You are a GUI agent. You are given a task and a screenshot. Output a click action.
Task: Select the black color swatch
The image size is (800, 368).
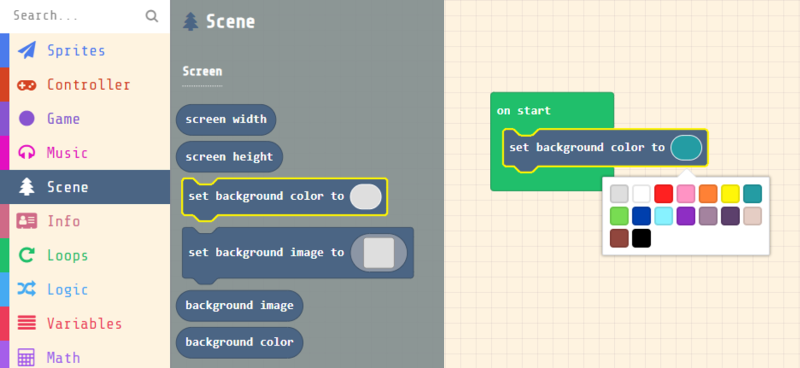[x=641, y=238]
